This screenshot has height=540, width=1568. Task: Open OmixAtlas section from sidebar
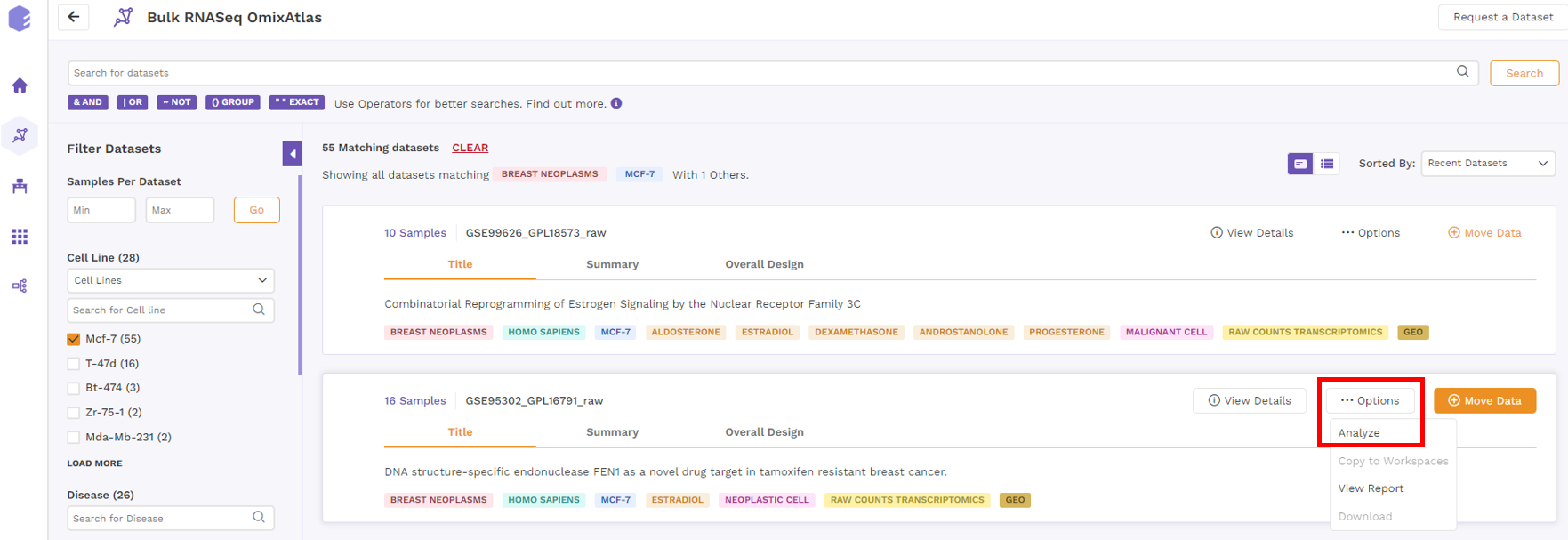tap(20, 135)
